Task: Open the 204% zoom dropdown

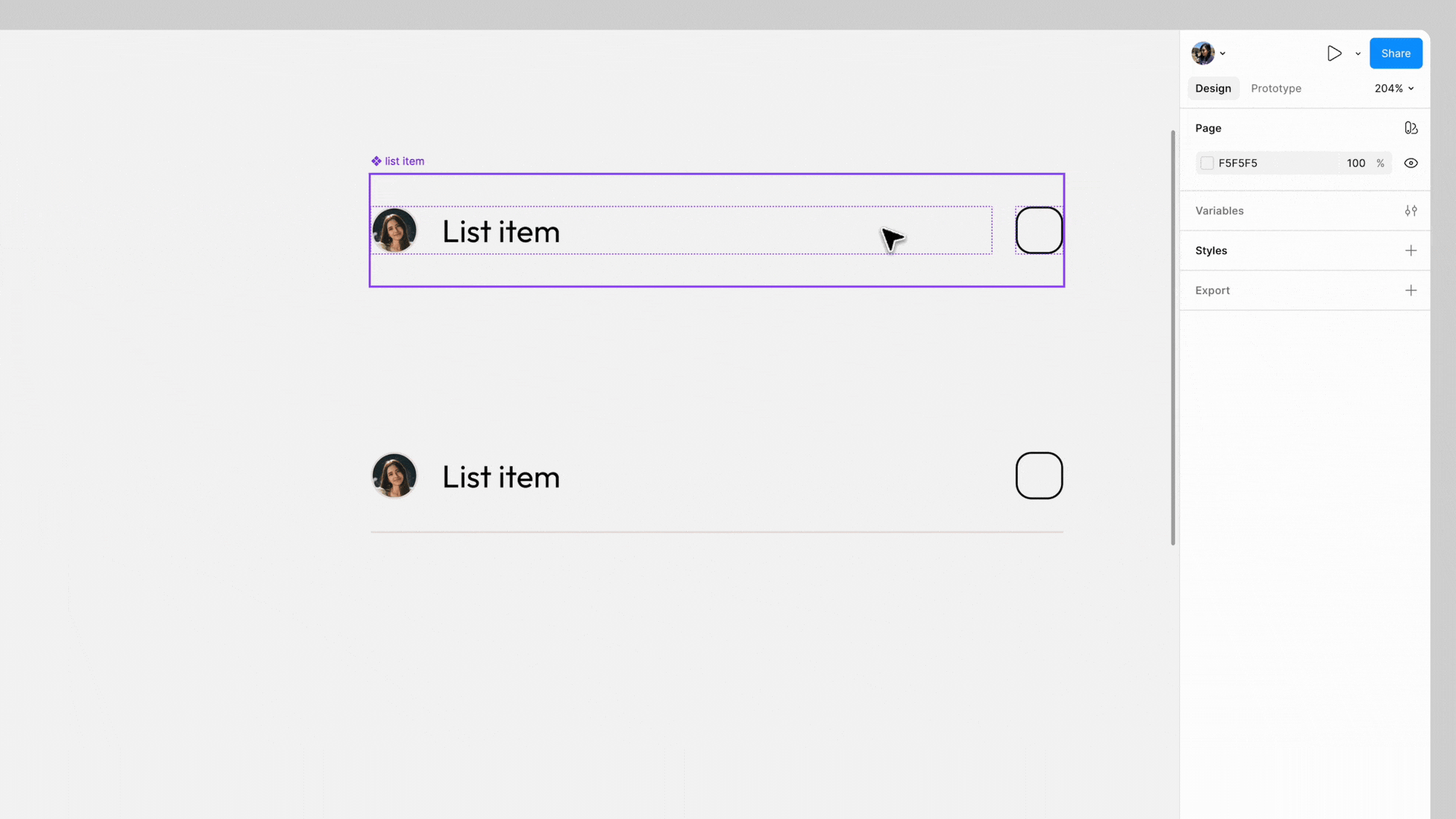Action: (1394, 89)
